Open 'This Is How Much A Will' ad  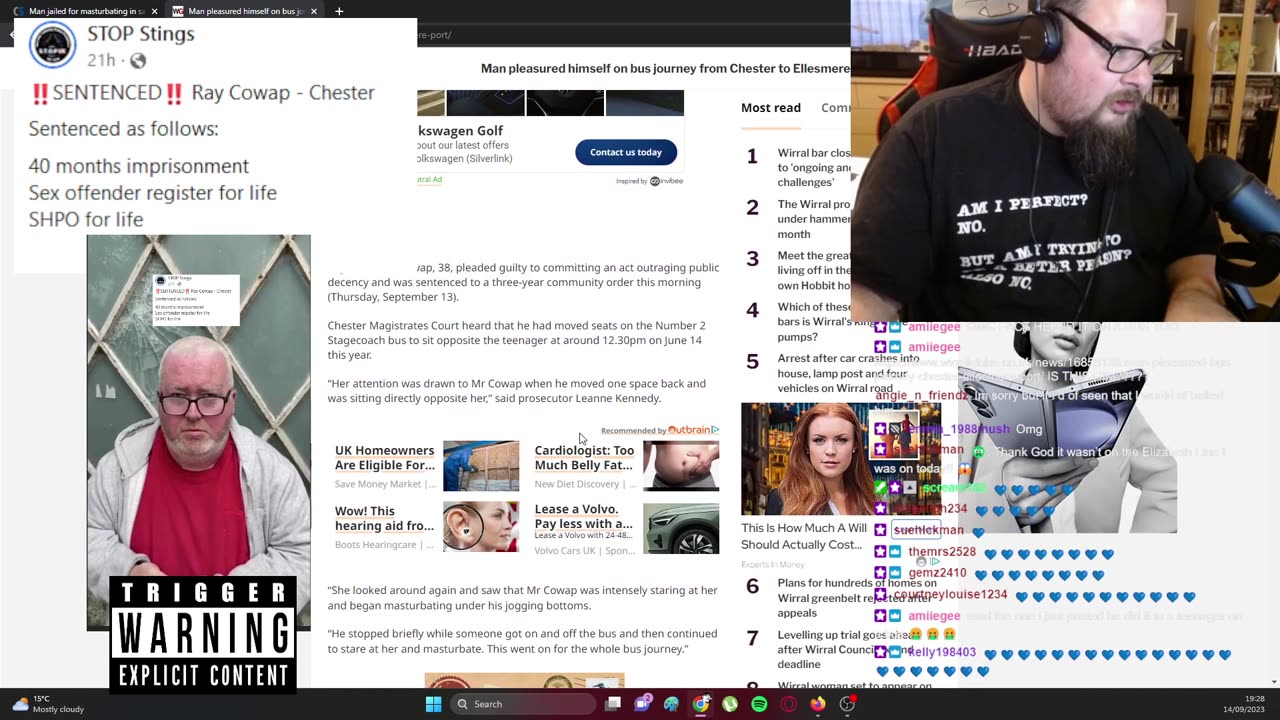click(x=804, y=536)
